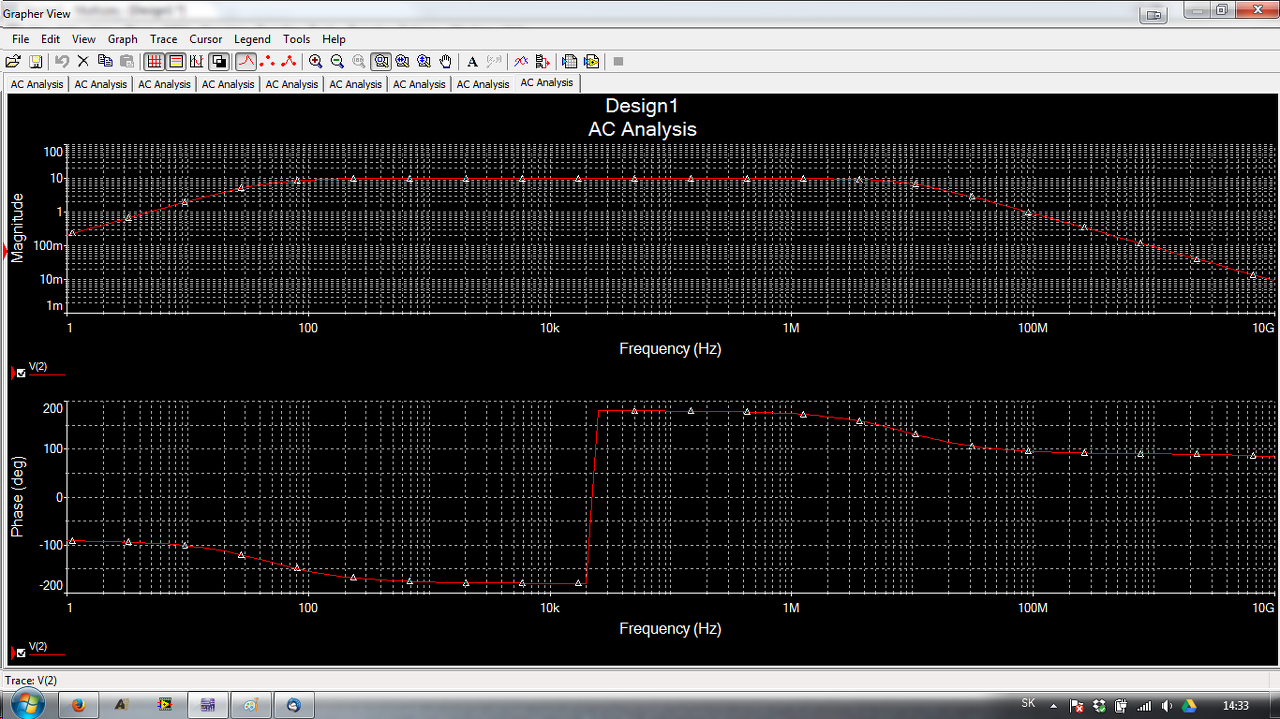Open the Legend menu

(x=252, y=39)
